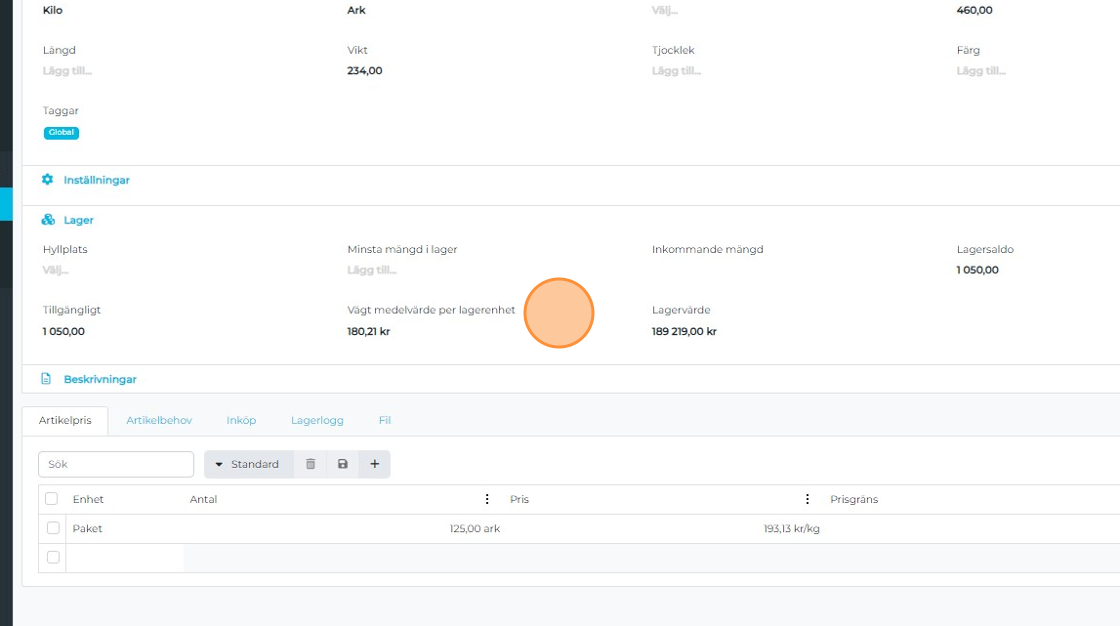
Task: Toggle the select-all checkbox in table header
Action: (x=52, y=499)
